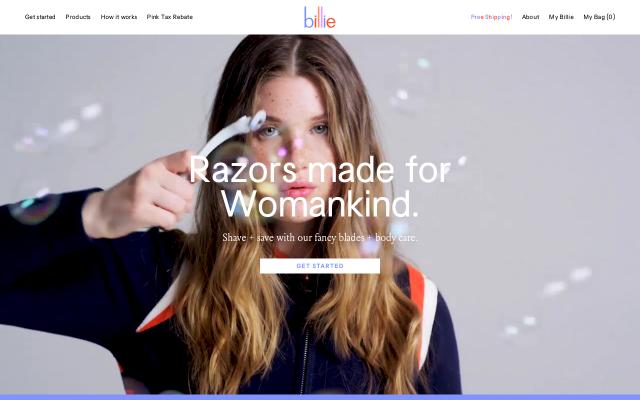Click the Free Shipping! promo link

tap(491, 17)
